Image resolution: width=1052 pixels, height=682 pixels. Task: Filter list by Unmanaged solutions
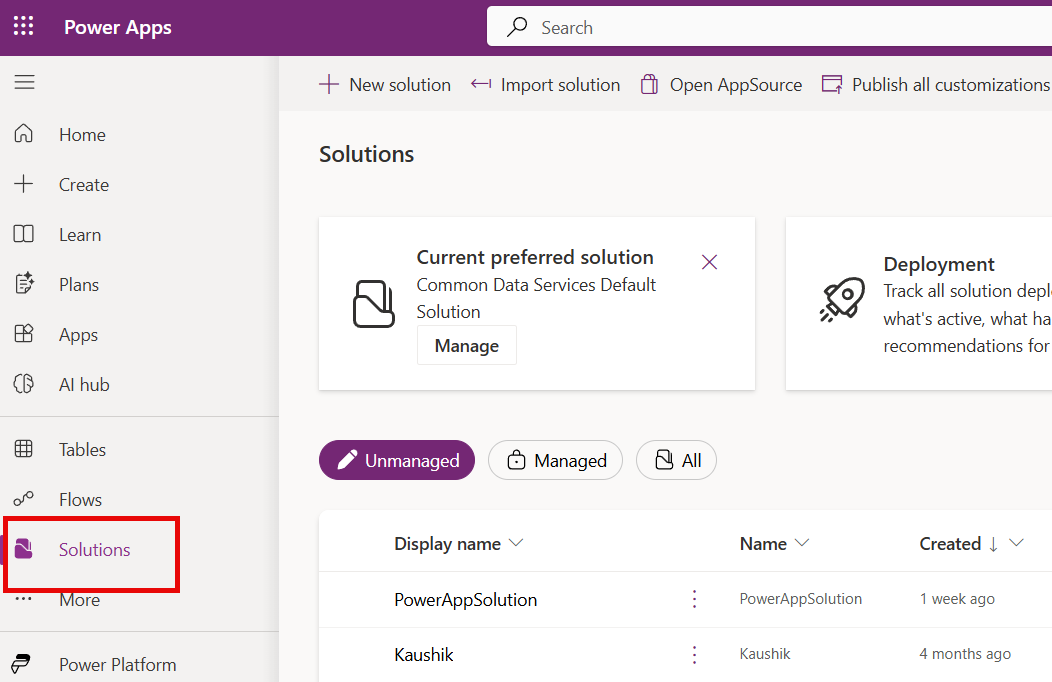click(x=397, y=460)
